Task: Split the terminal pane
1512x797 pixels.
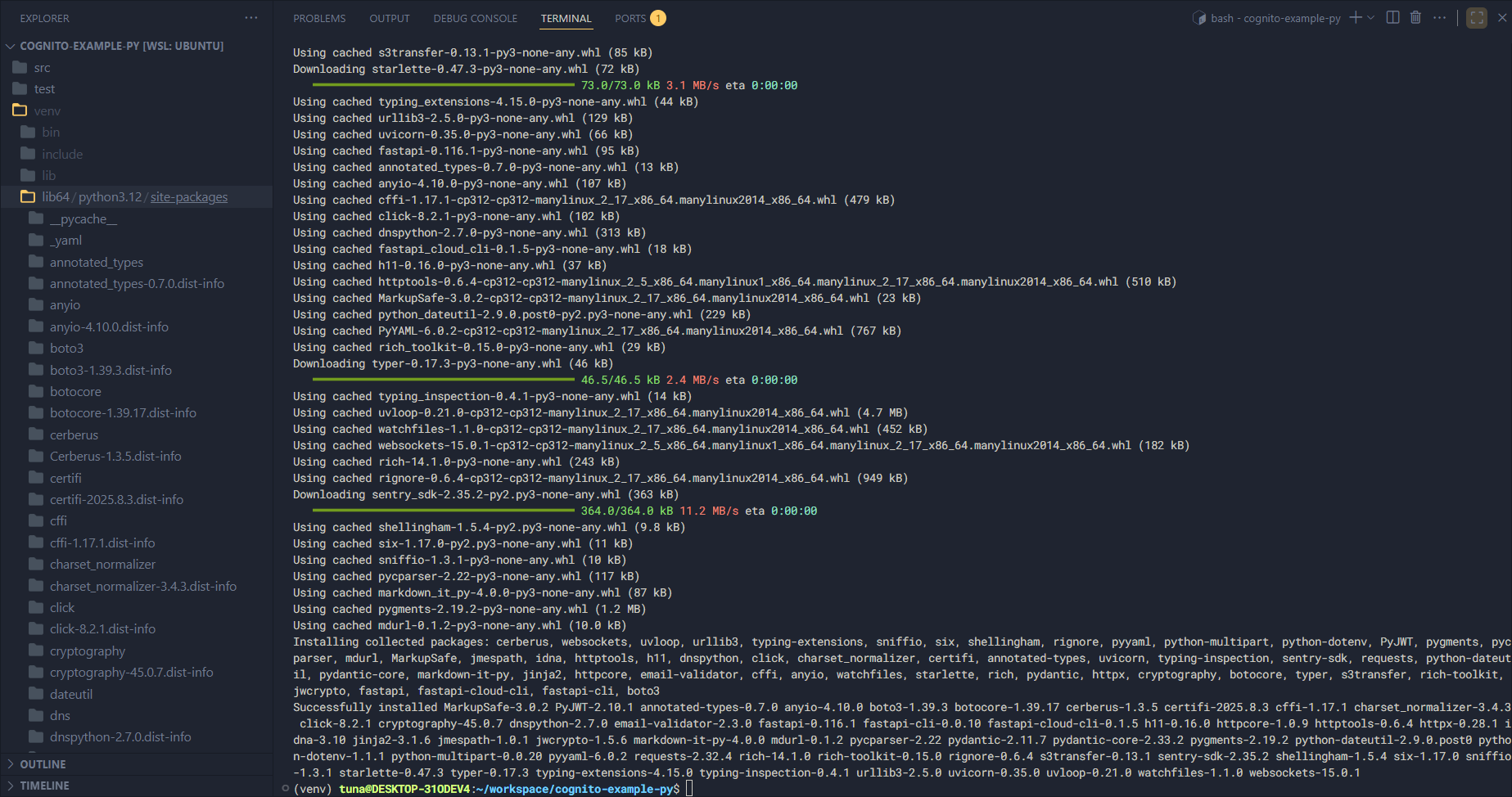Action: pos(1392,17)
